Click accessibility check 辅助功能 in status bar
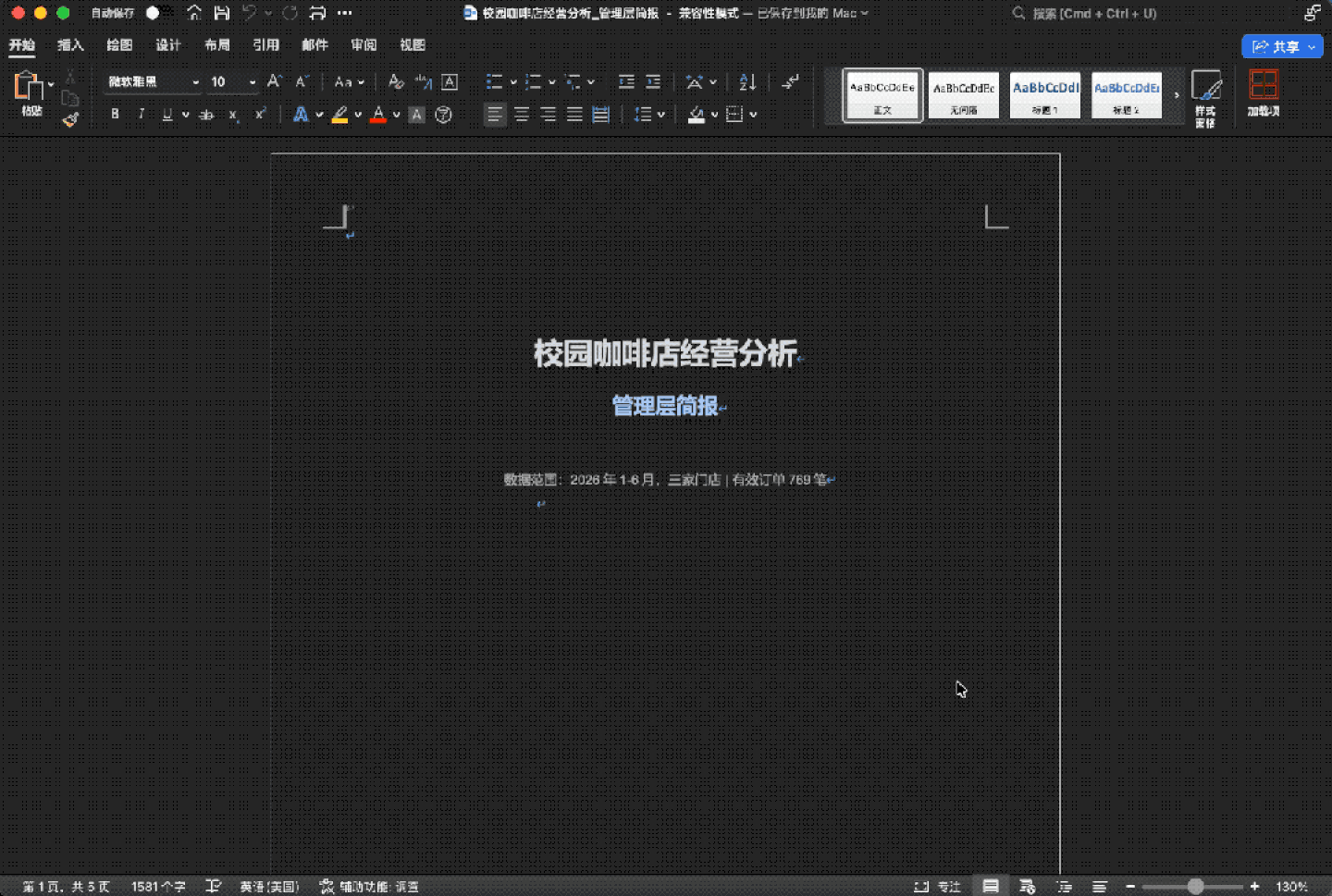The width and height of the screenshot is (1332, 896). [x=369, y=886]
